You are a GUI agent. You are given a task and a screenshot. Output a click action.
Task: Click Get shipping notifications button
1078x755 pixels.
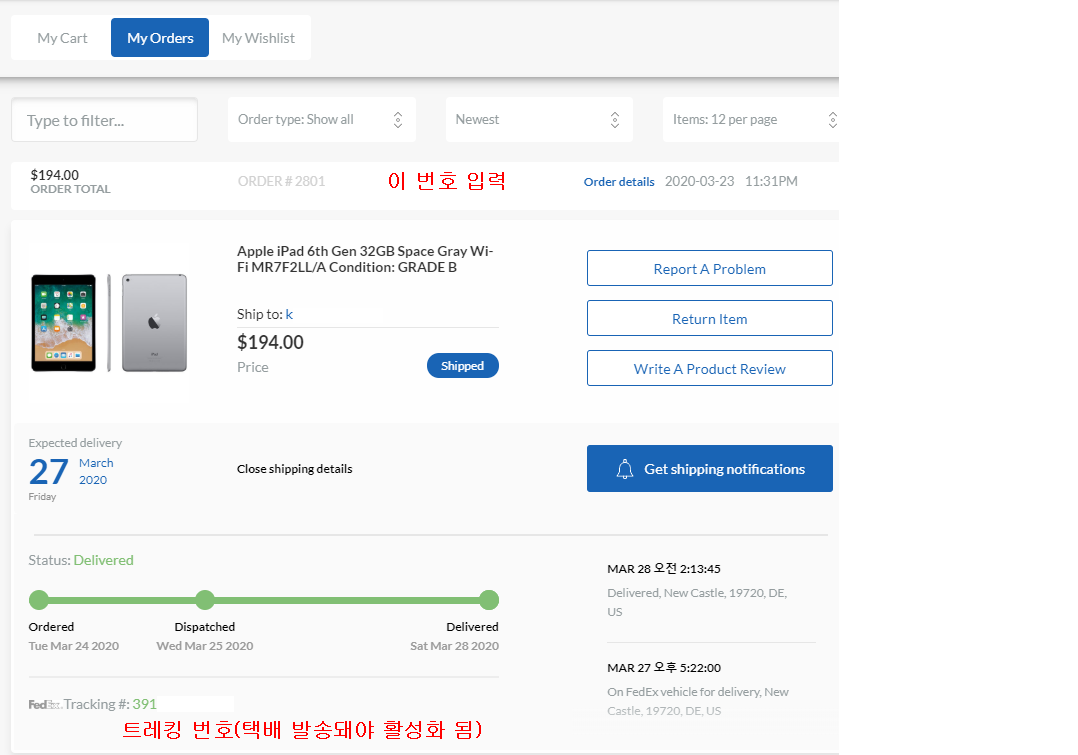point(710,468)
